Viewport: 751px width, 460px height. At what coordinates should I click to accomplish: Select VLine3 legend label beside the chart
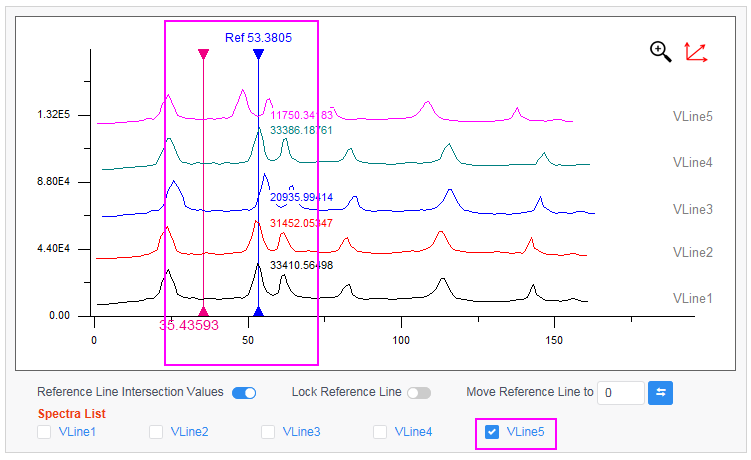pos(692,209)
